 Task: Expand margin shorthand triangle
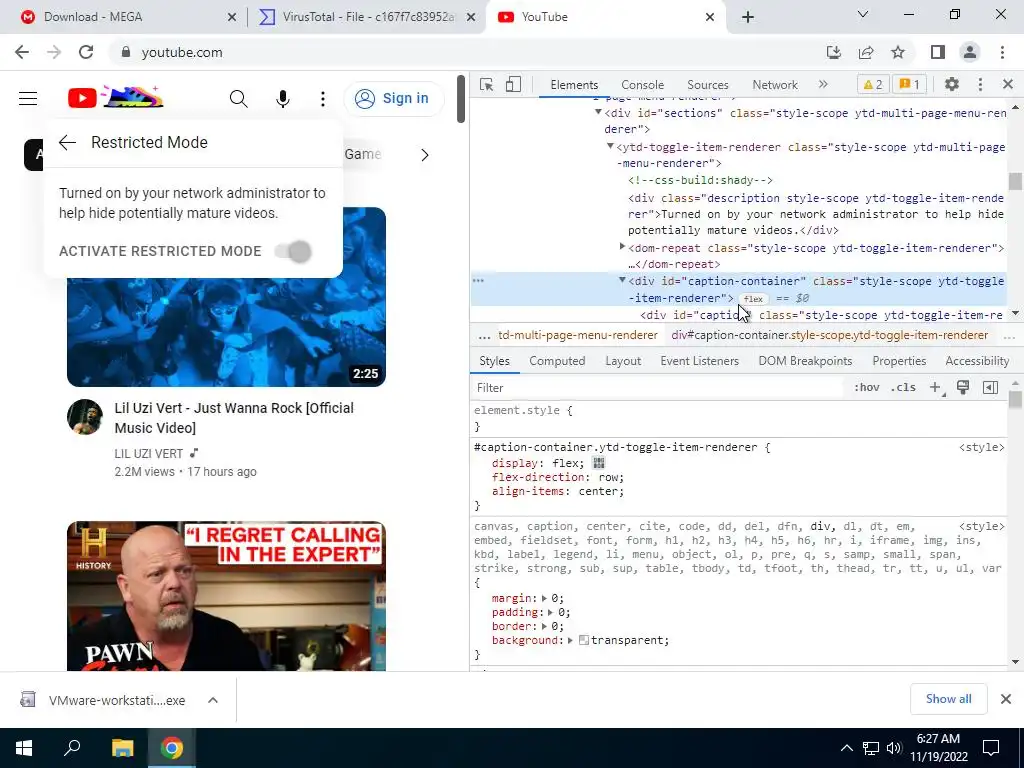coord(544,598)
